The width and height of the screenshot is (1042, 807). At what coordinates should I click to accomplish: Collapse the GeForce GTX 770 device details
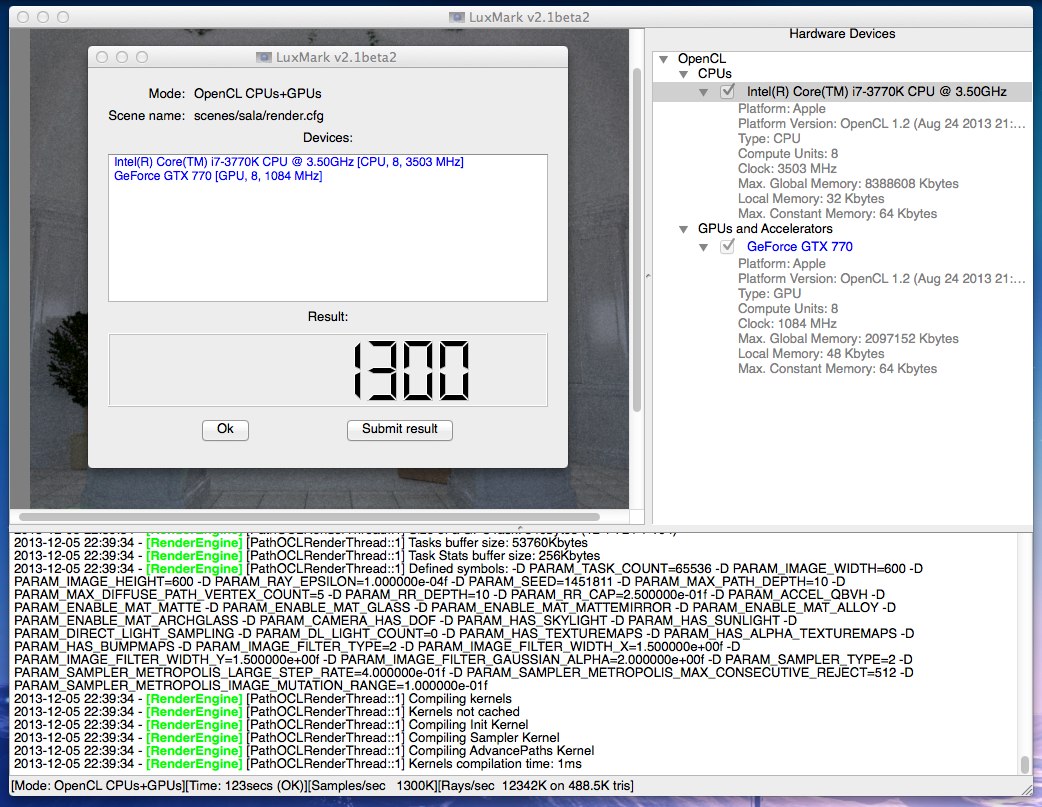(703, 247)
